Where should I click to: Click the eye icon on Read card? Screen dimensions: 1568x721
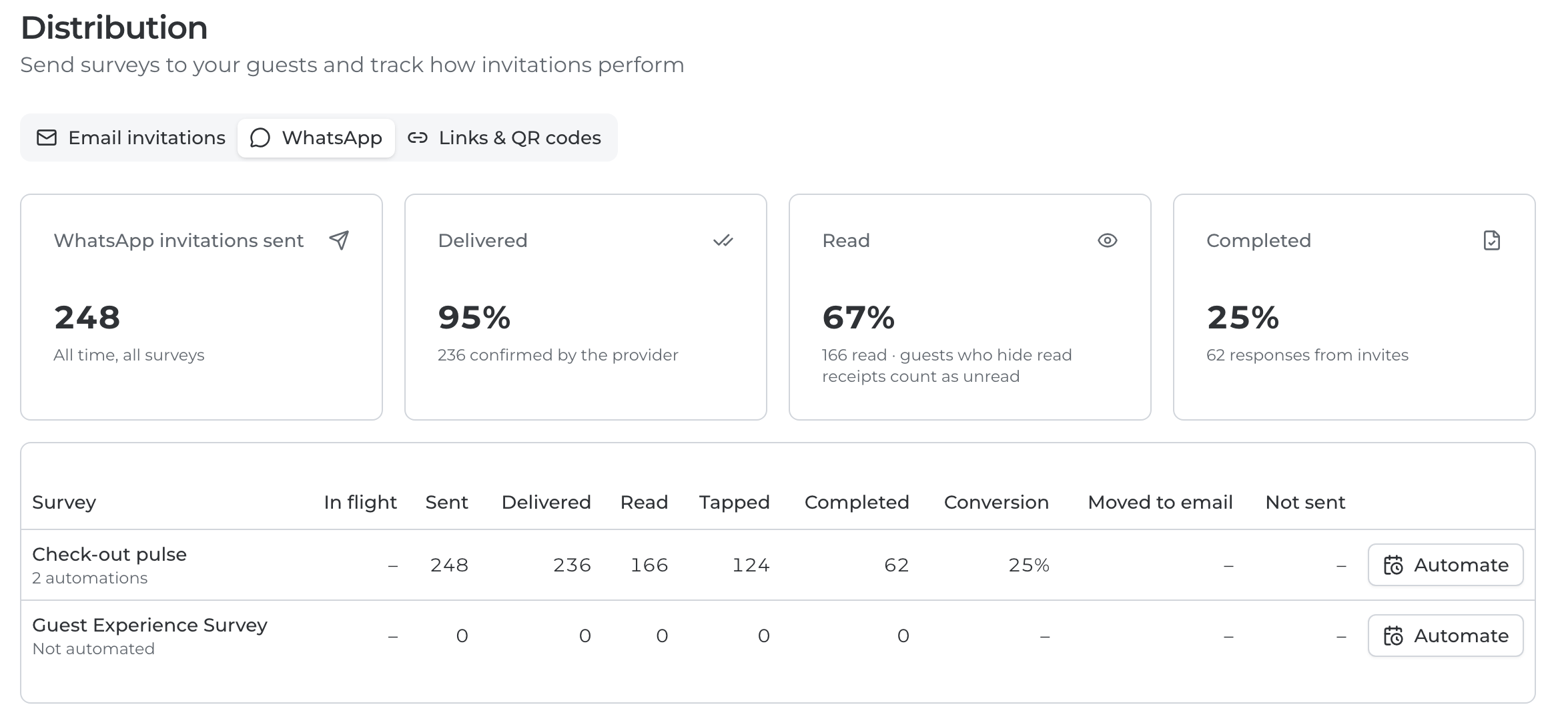pyautogui.click(x=1108, y=240)
